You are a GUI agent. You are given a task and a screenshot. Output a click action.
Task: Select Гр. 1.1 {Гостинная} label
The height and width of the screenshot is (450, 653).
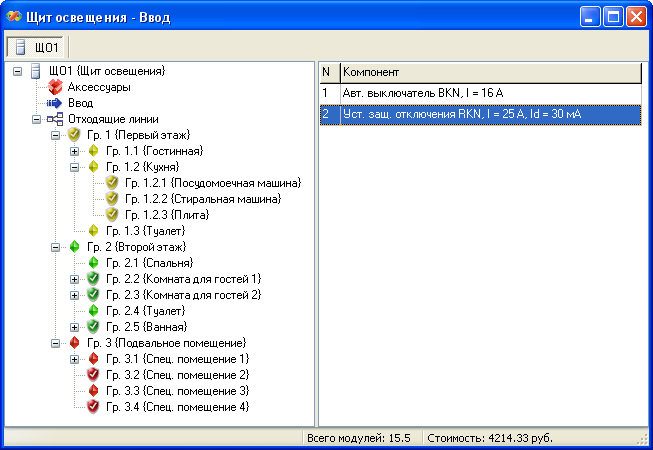(155, 151)
